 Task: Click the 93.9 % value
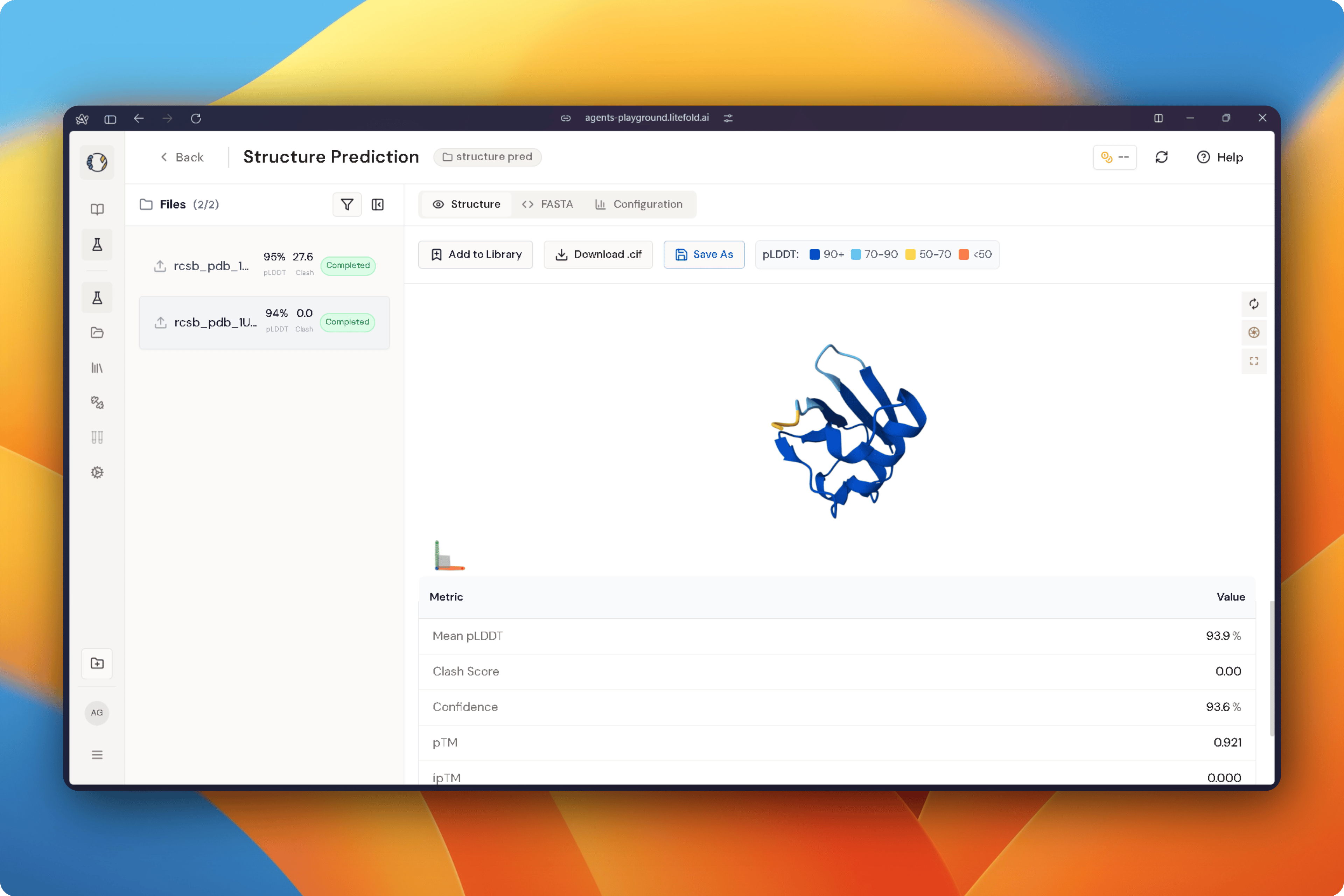click(x=1224, y=636)
